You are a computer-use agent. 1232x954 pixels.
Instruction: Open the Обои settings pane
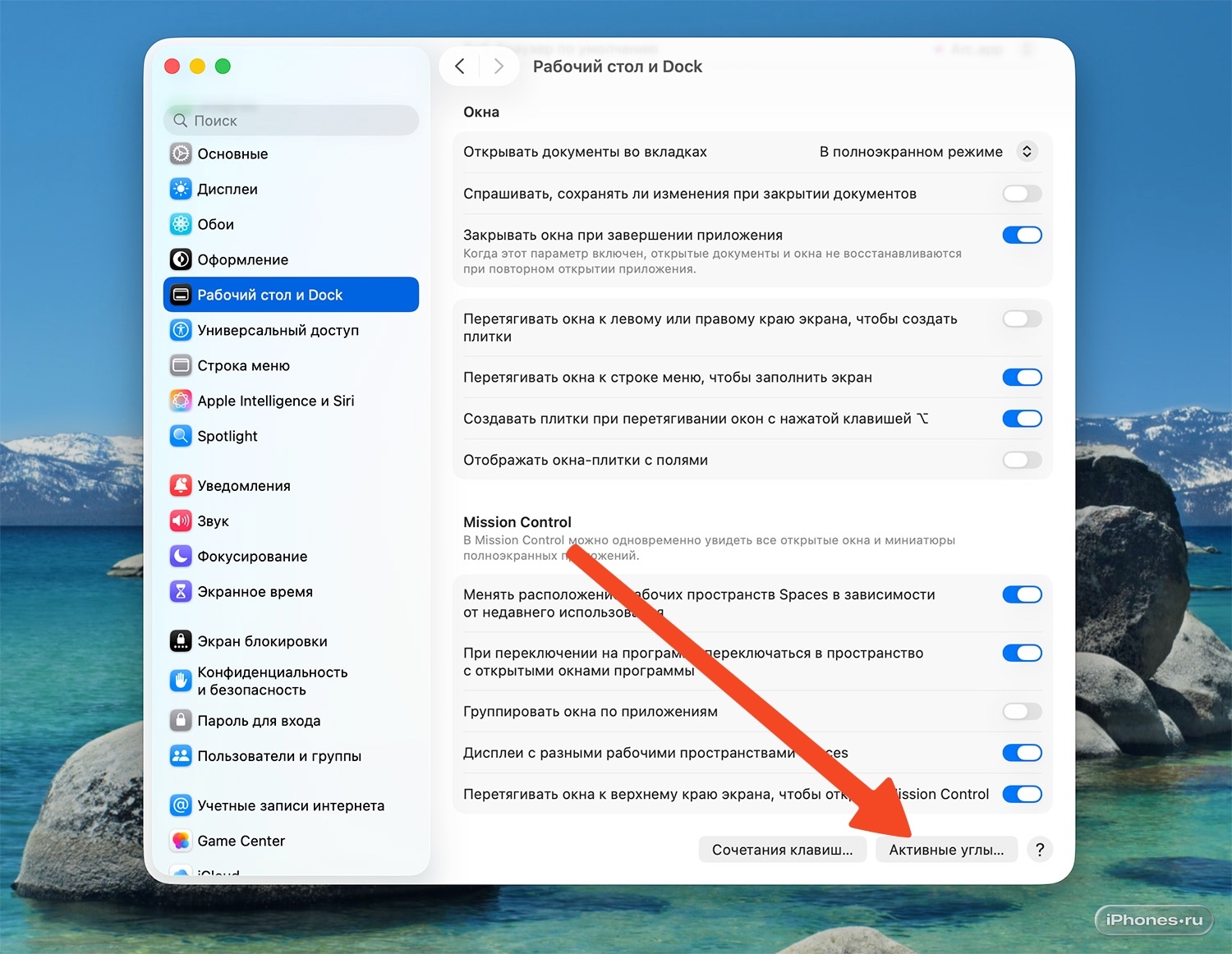(x=291, y=224)
